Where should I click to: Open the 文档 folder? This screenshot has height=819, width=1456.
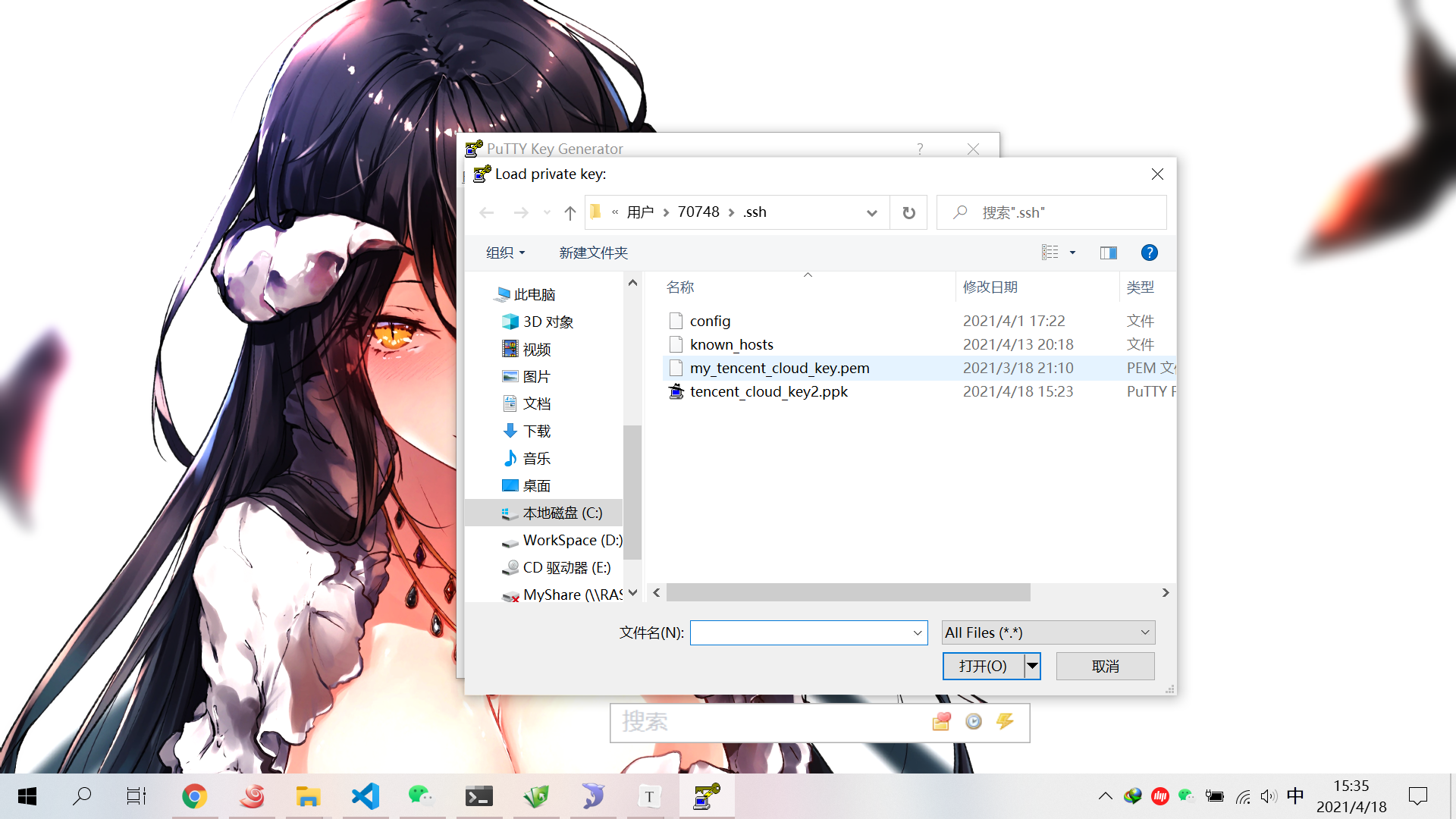coord(527,403)
